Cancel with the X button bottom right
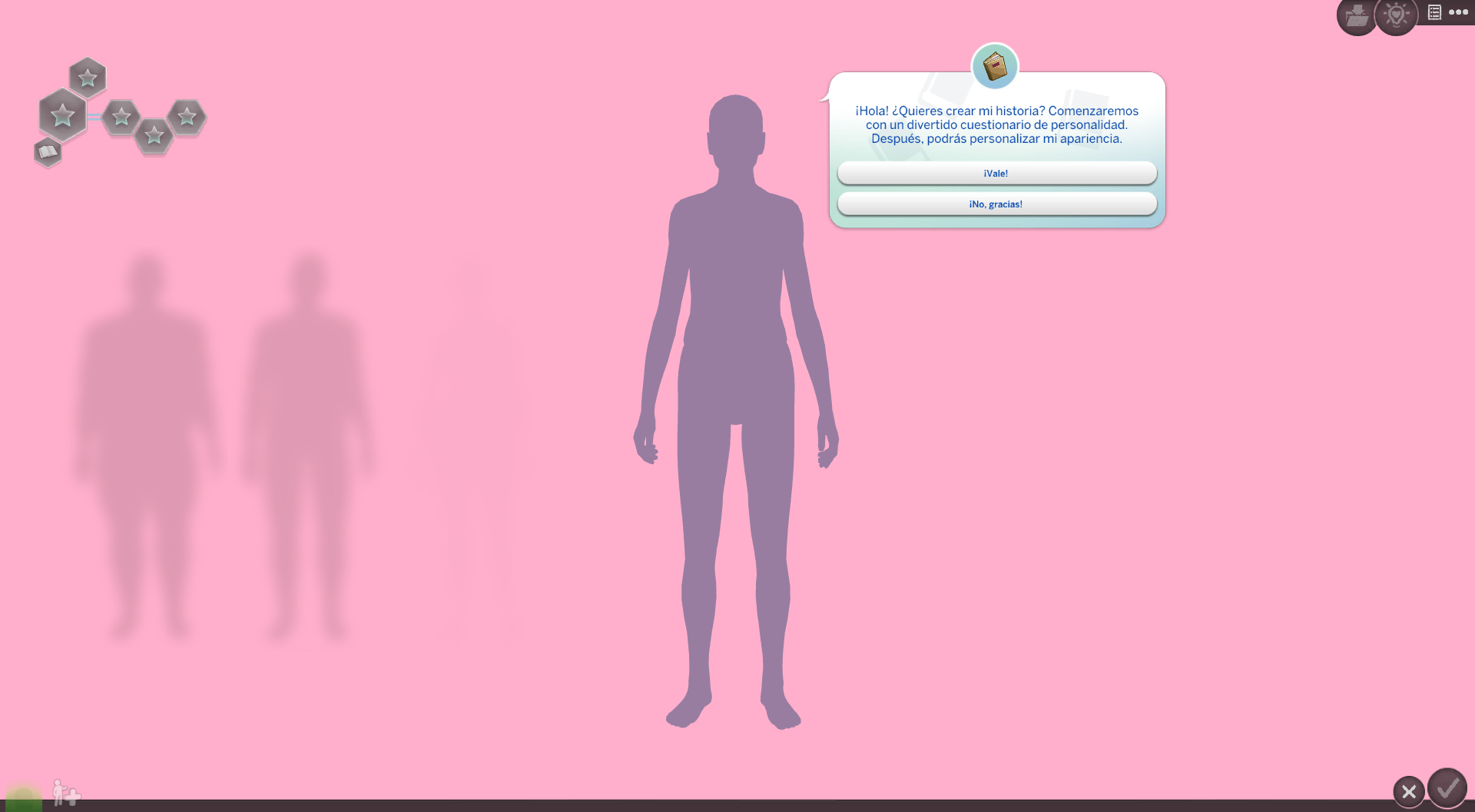Screen dimensions: 1475x812 tap(1409, 791)
